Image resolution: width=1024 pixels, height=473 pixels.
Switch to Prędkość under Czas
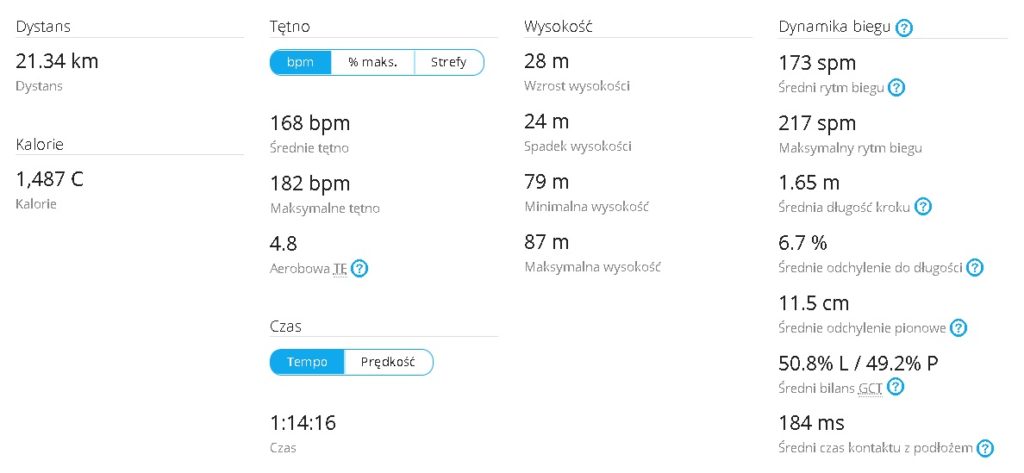click(x=388, y=362)
